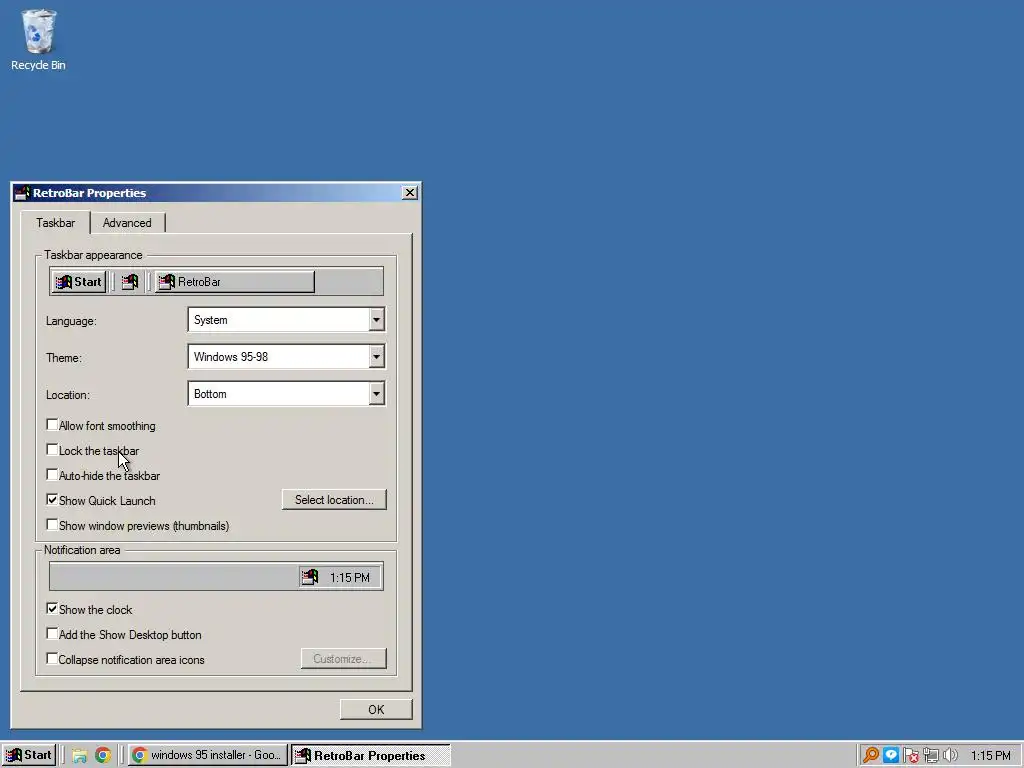Switch to the Advanced tab
Viewport: 1024px width, 768px height.
[x=127, y=223]
